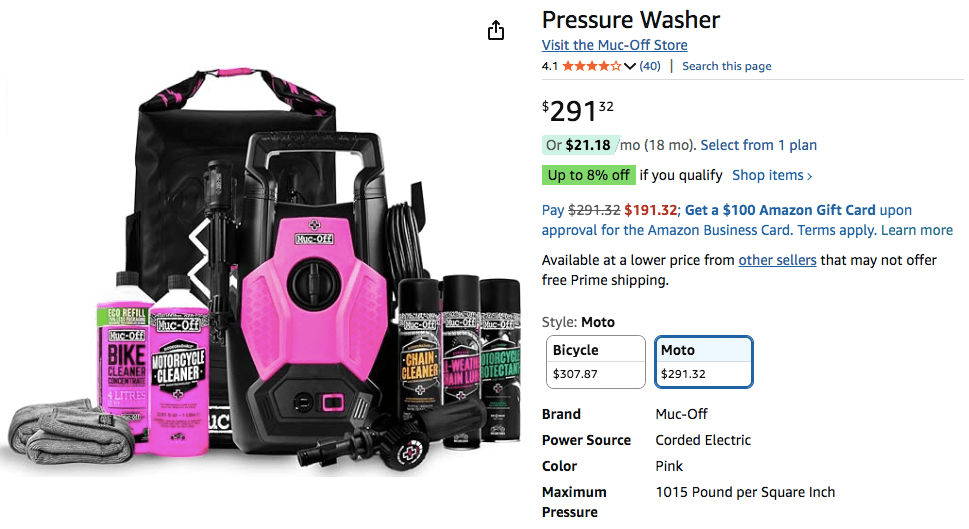Image resolution: width=969 pixels, height=529 pixels.
Task: Click the $21.18 monthly payment badge
Action: click(581, 145)
